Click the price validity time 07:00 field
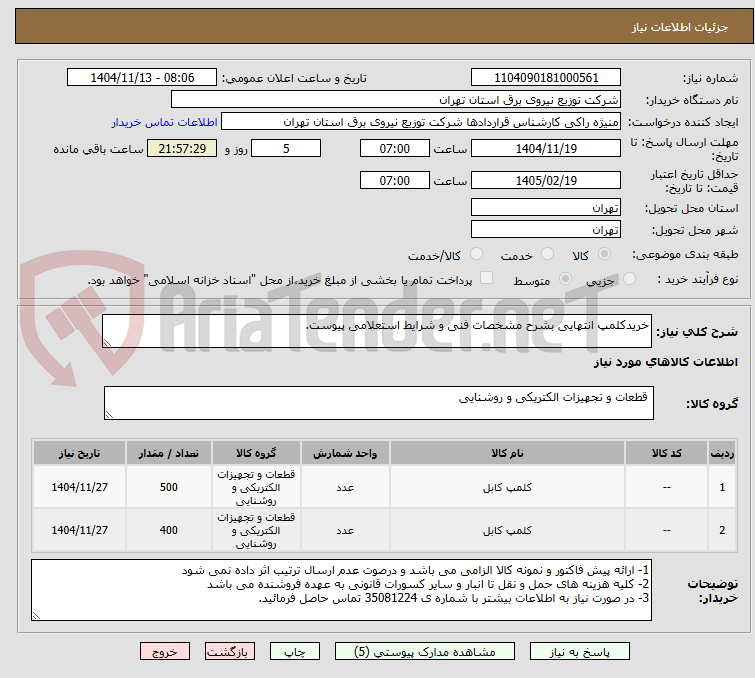 tap(395, 181)
